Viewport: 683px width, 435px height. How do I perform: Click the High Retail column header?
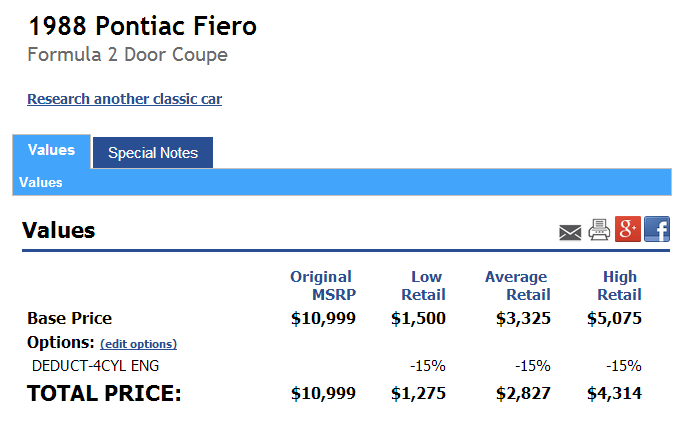pyautogui.click(x=619, y=286)
